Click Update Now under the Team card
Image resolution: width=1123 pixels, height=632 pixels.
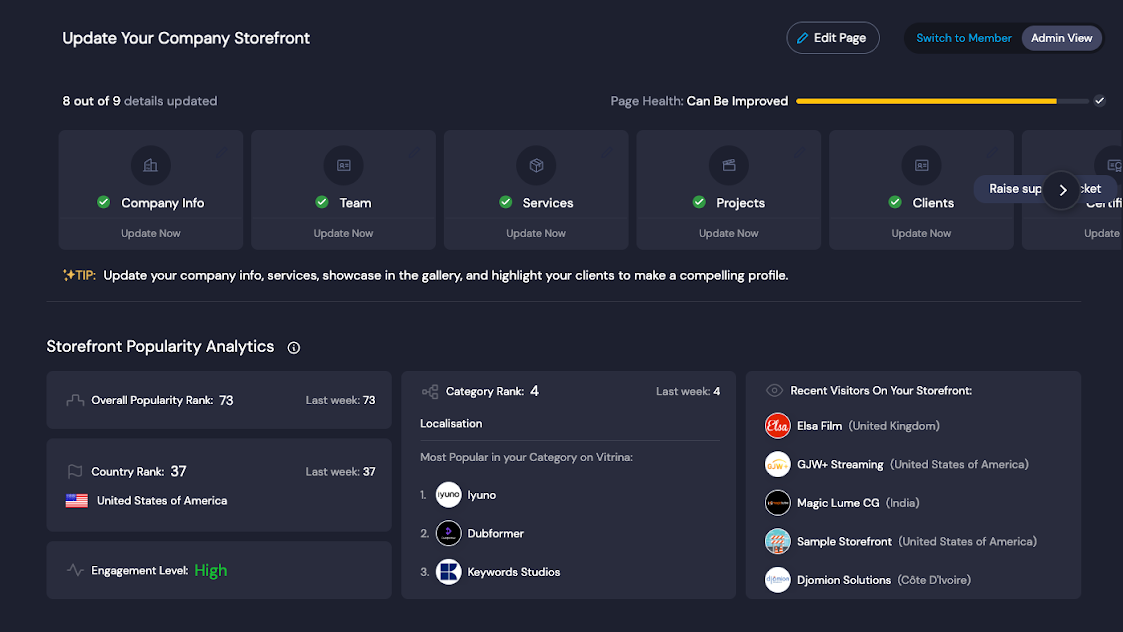pyautogui.click(x=343, y=232)
